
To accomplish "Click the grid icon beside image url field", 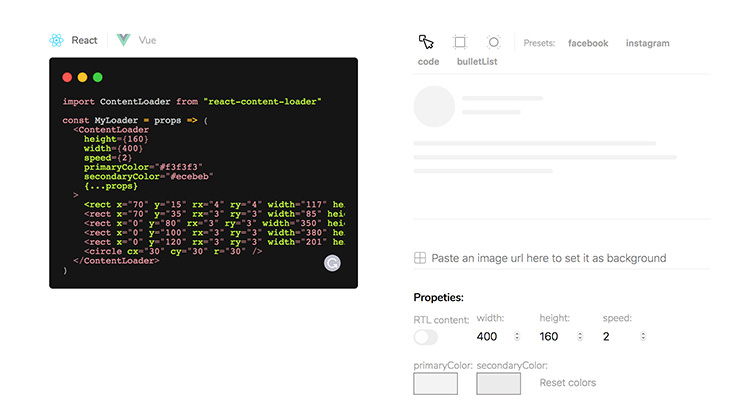I will coord(420,258).
